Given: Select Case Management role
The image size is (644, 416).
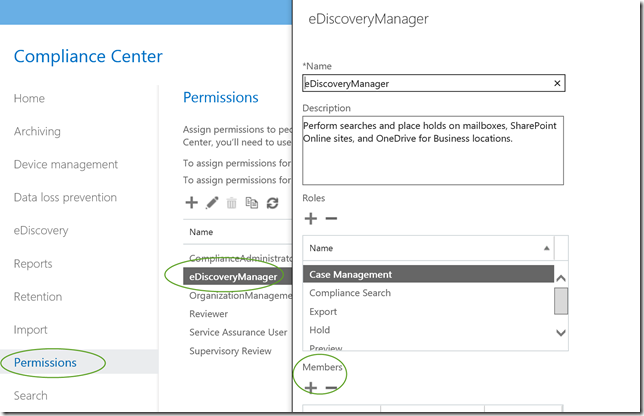Looking at the screenshot, I should tap(428, 274).
